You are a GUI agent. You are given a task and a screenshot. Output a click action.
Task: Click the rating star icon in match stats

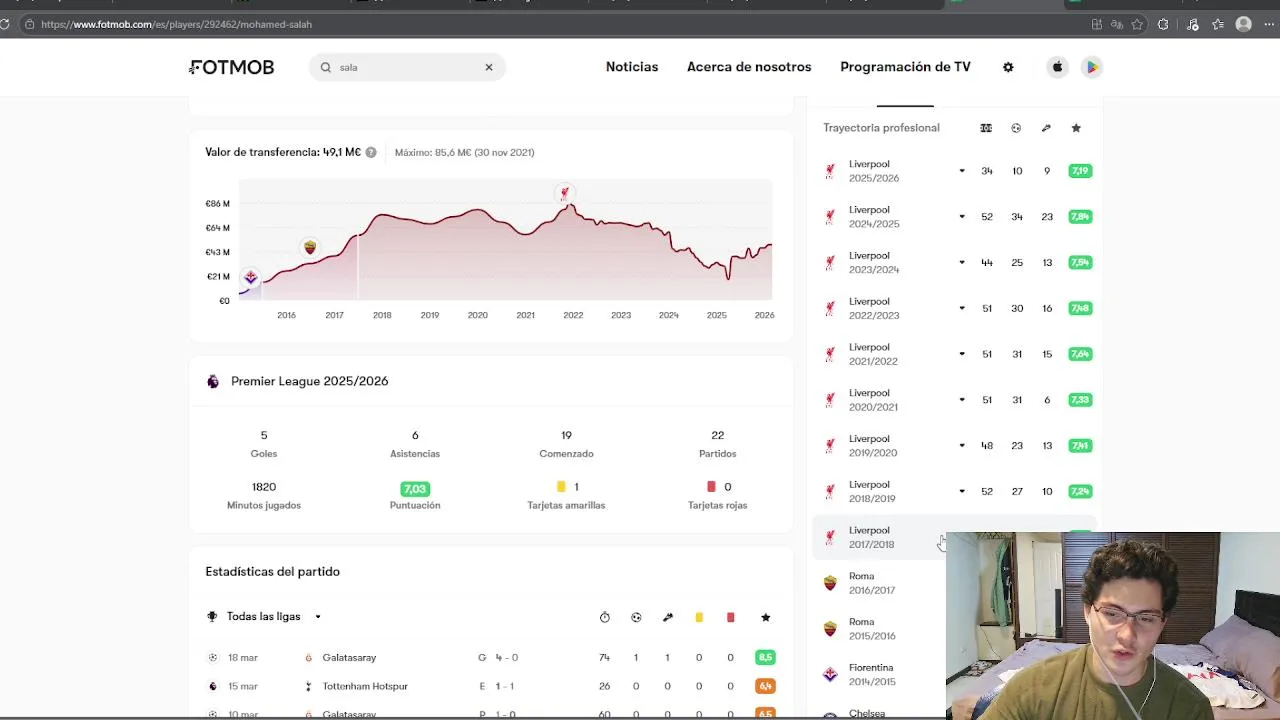click(x=766, y=617)
